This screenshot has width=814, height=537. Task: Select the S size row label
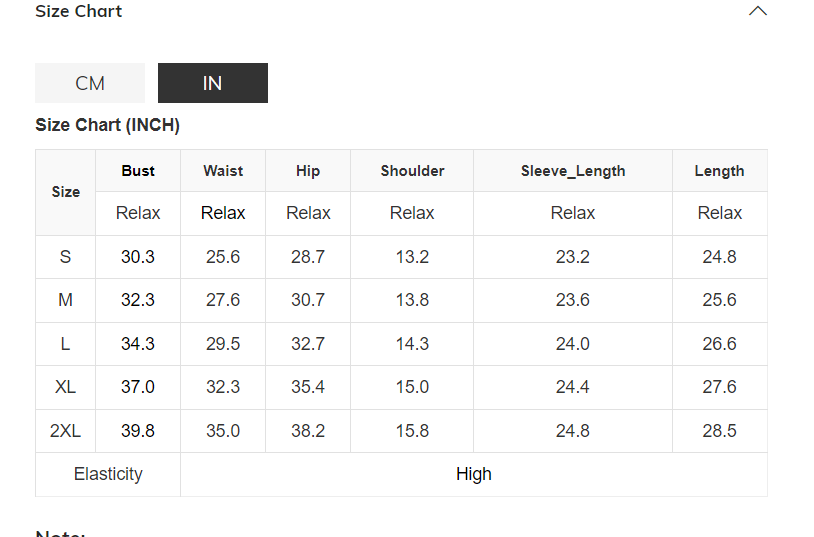pos(66,257)
